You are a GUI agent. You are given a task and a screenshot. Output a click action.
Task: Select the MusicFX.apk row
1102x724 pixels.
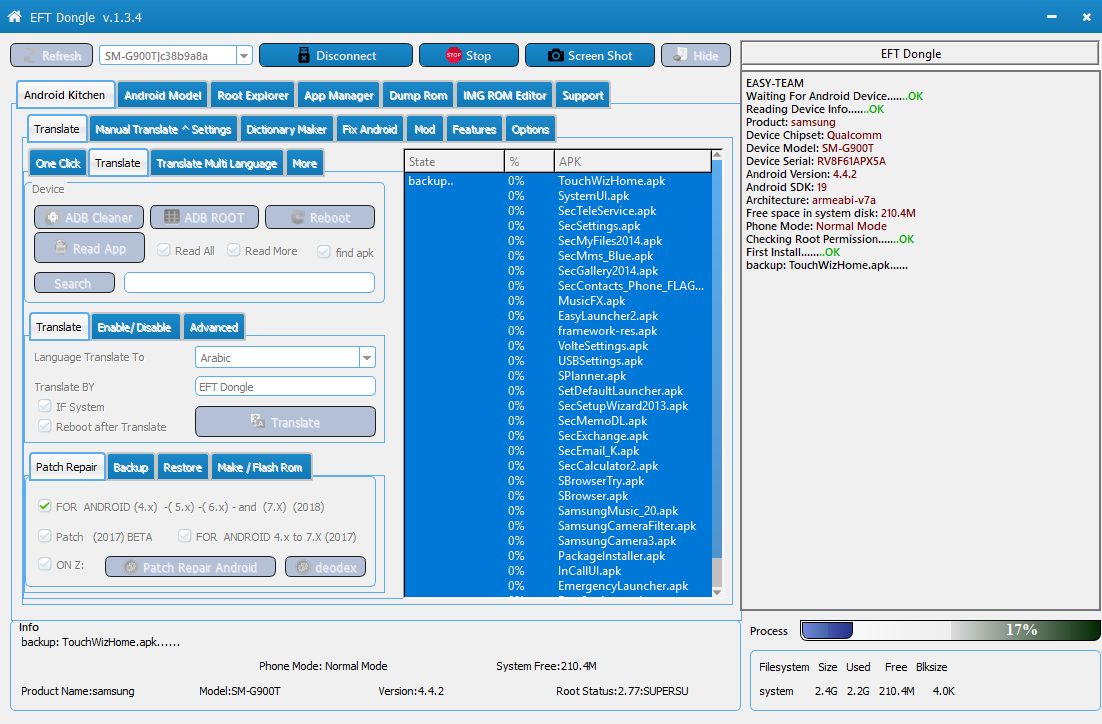(558, 301)
